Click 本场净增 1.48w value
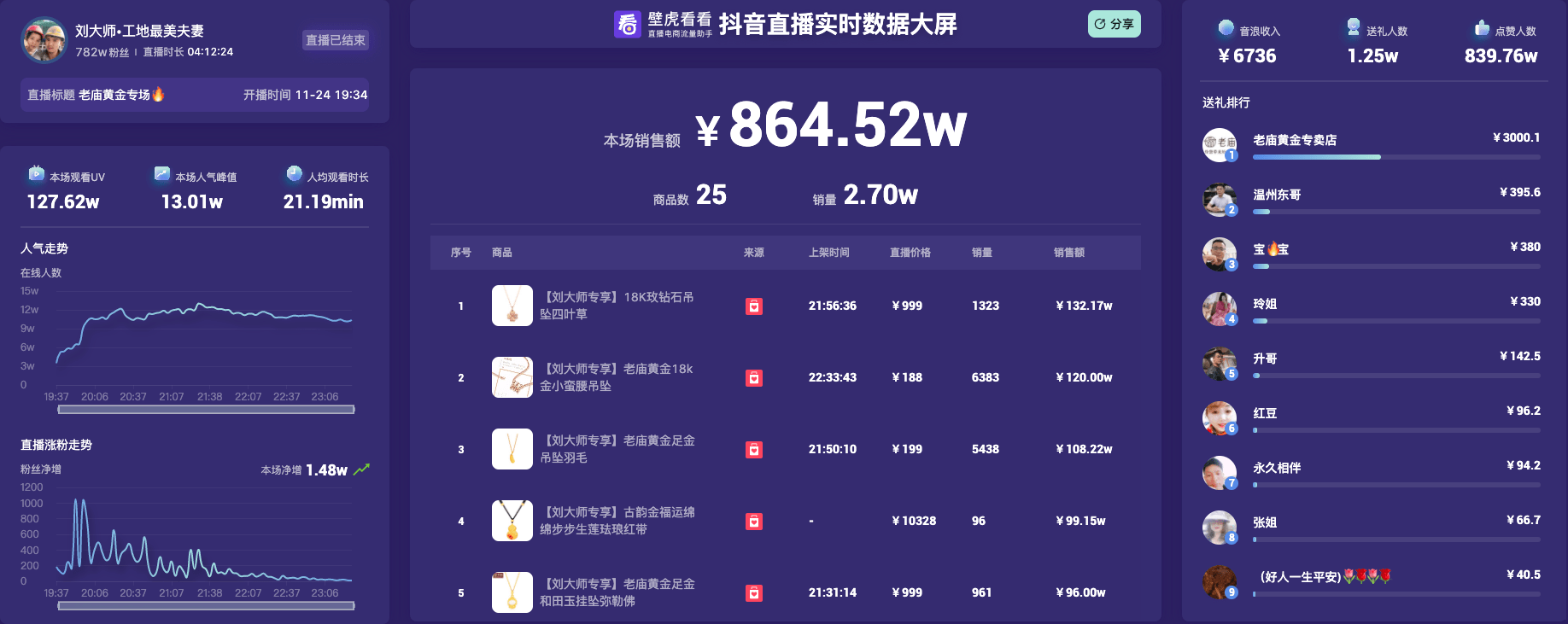The height and width of the screenshot is (624, 1568). pyautogui.click(x=326, y=470)
